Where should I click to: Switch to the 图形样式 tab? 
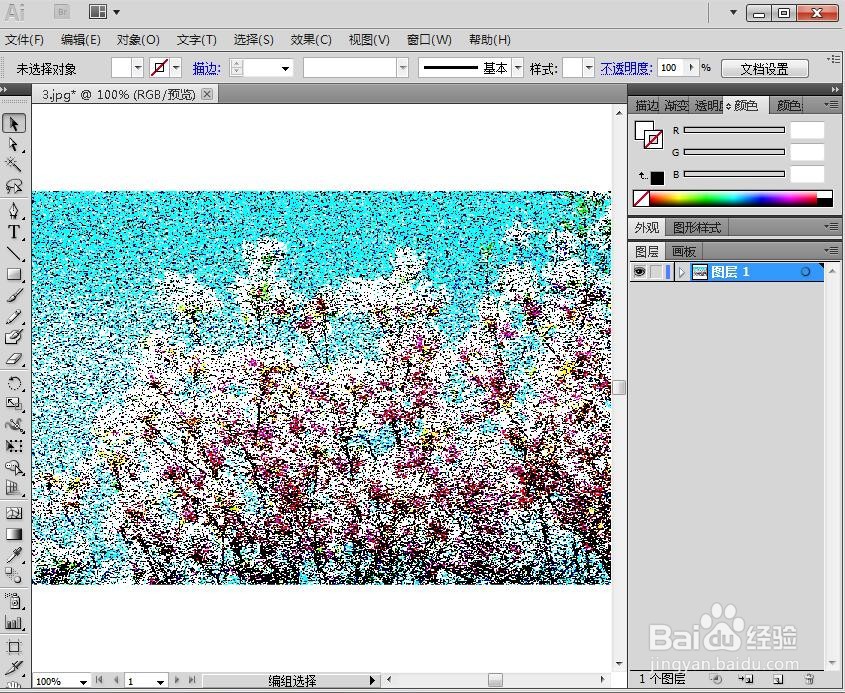[x=697, y=227]
